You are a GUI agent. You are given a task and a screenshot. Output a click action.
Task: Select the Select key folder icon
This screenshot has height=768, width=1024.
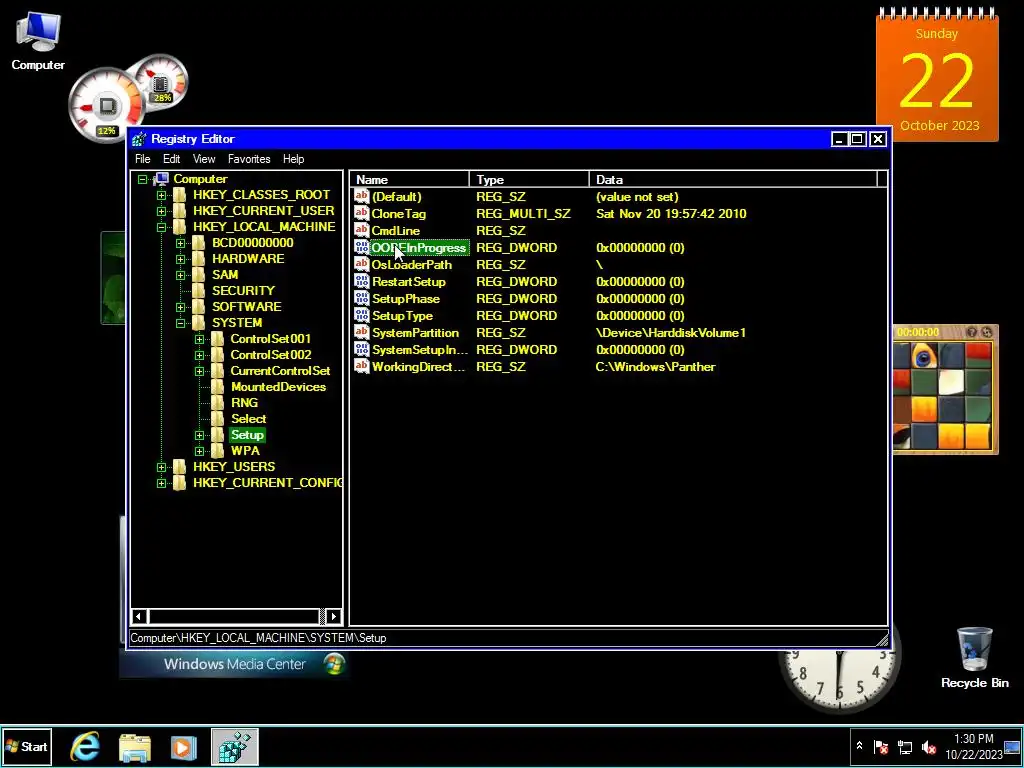(217, 419)
